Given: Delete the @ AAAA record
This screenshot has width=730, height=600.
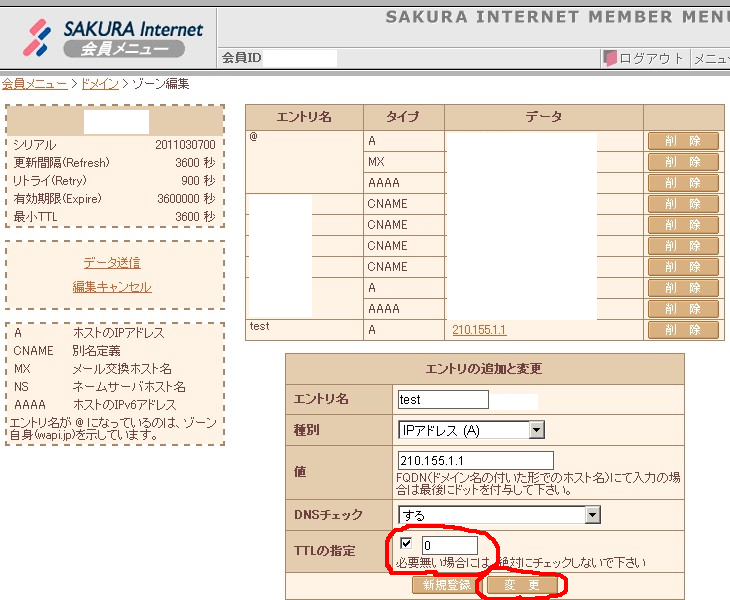Looking at the screenshot, I should [683, 183].
